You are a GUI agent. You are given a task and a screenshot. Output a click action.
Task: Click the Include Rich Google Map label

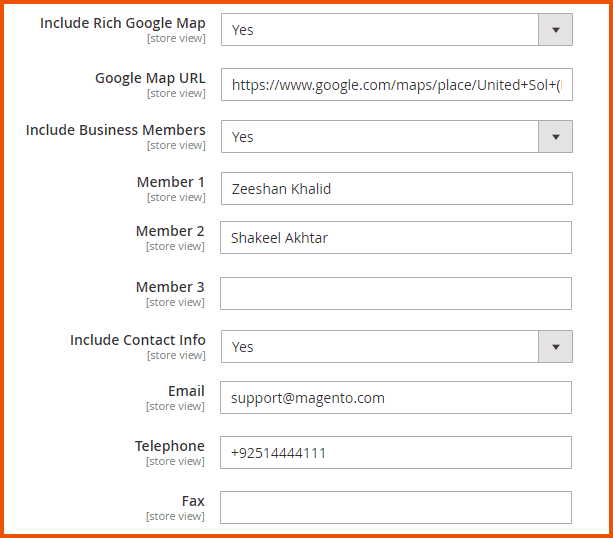123,23
